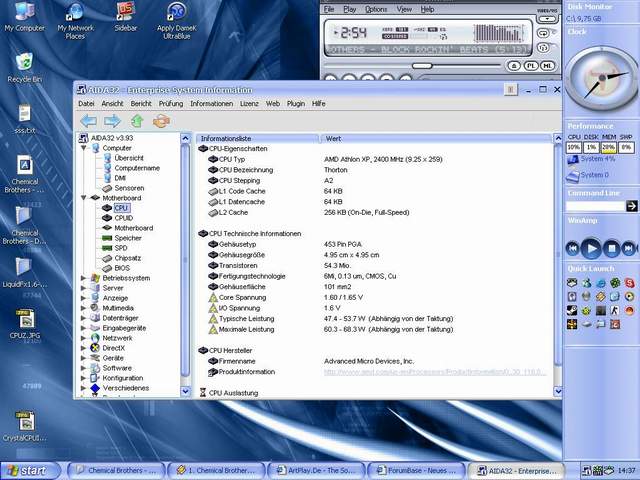The image size is (640, 480).
Task: Open the Bericht menu
Action: (141, 104)
